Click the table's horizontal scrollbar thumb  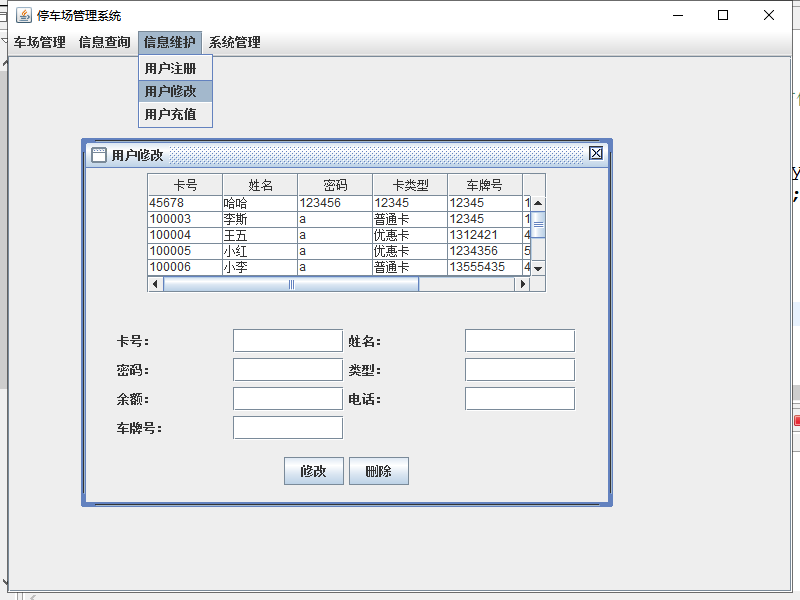point(291,284)
